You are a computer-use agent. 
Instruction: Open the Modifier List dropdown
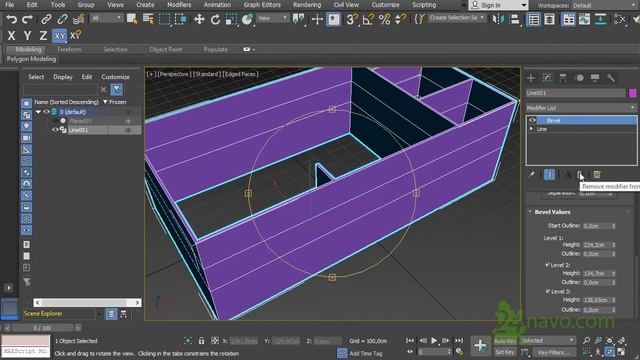pos(581,108)
